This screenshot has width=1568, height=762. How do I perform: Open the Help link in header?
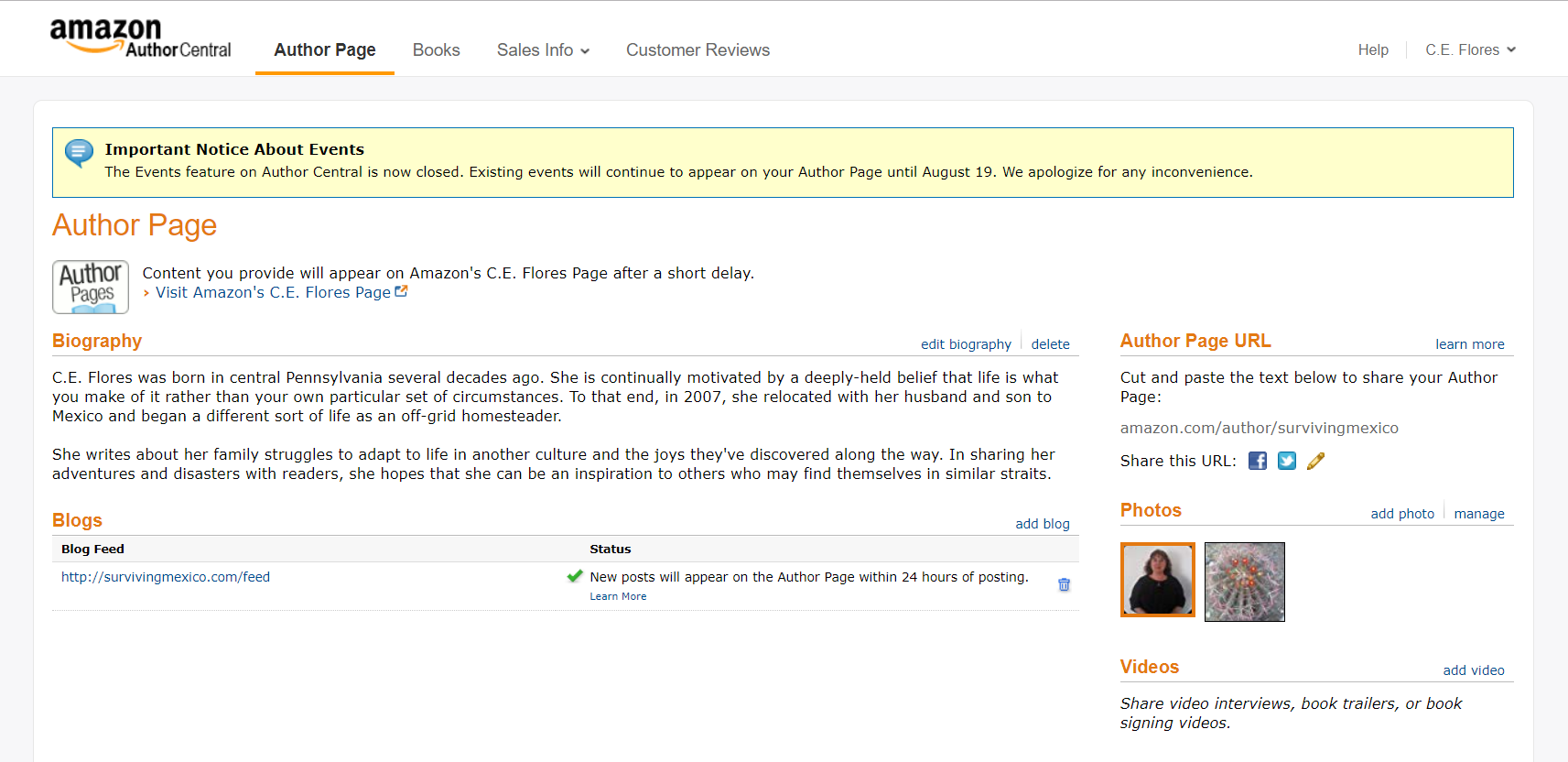coord(1372,50)
